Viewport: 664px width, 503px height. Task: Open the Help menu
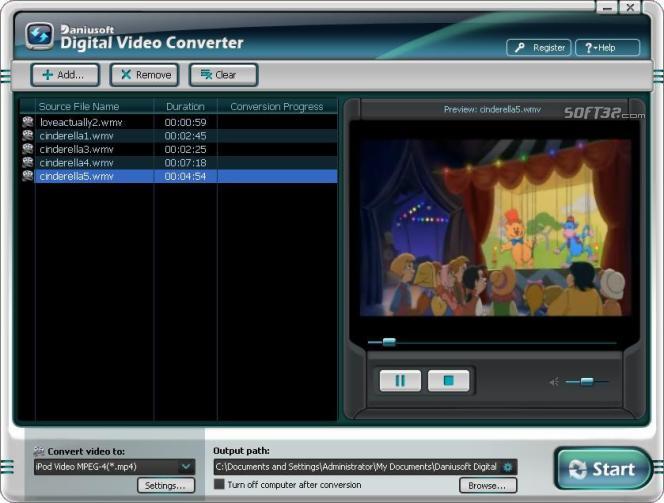(x=607, y=47)
